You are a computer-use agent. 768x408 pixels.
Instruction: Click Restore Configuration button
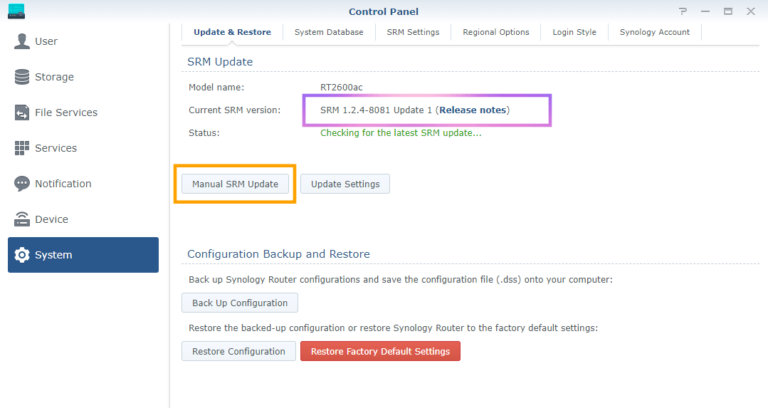coord(239,352)
